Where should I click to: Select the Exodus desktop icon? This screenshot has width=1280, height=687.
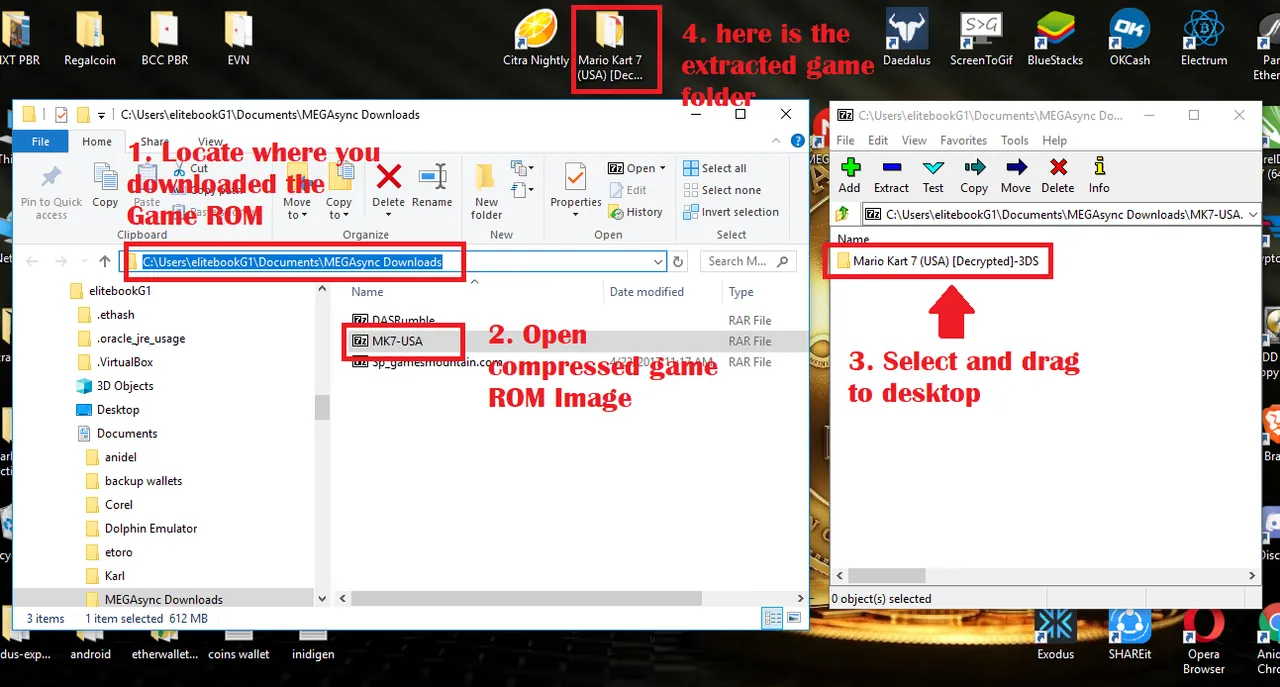[x=1055, y=635]
